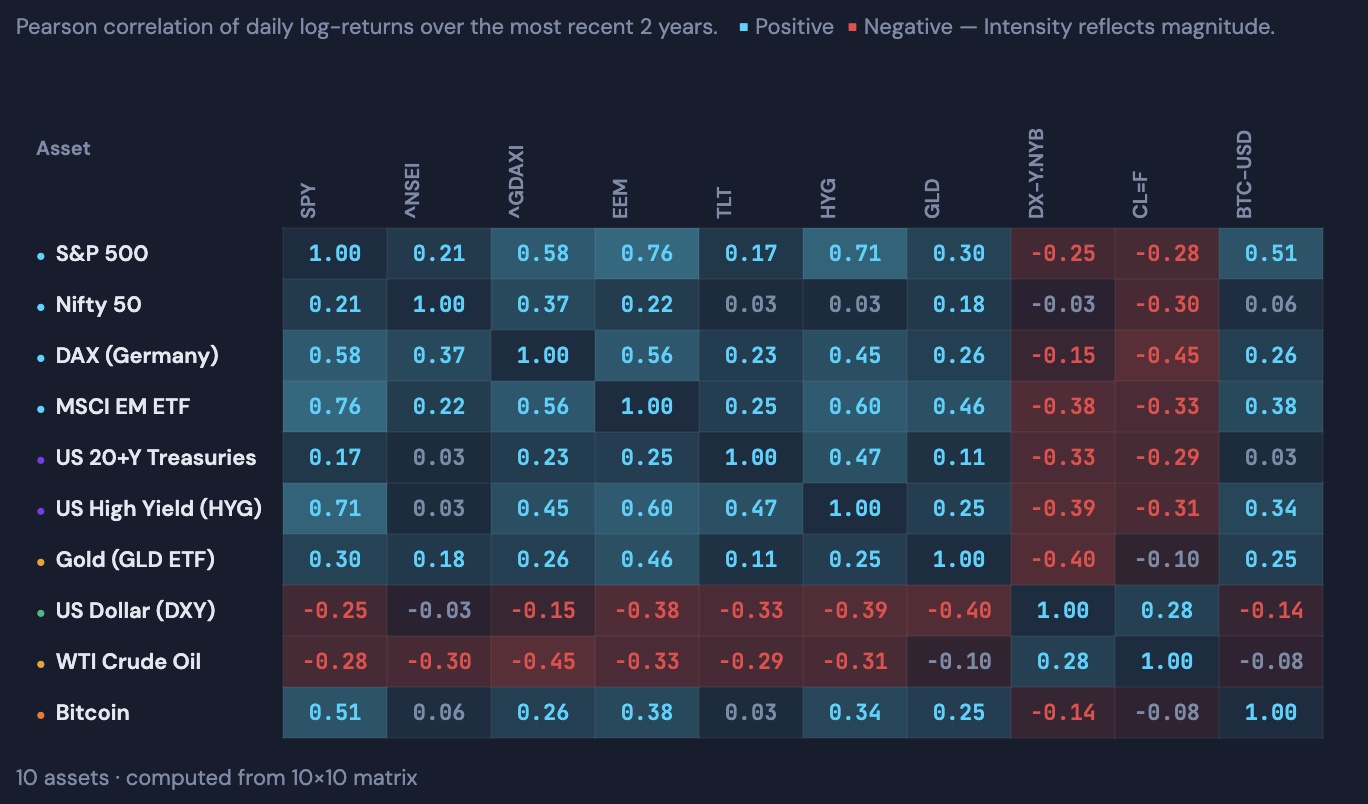Click the US Dollar (DXY) row label
The image size is (1368, 804).
tap(136, 611)
